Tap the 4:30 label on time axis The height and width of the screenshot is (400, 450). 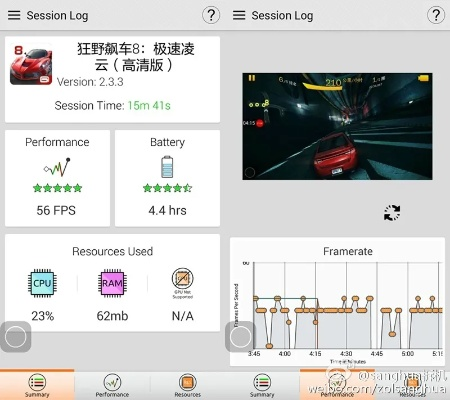[346, 353]
